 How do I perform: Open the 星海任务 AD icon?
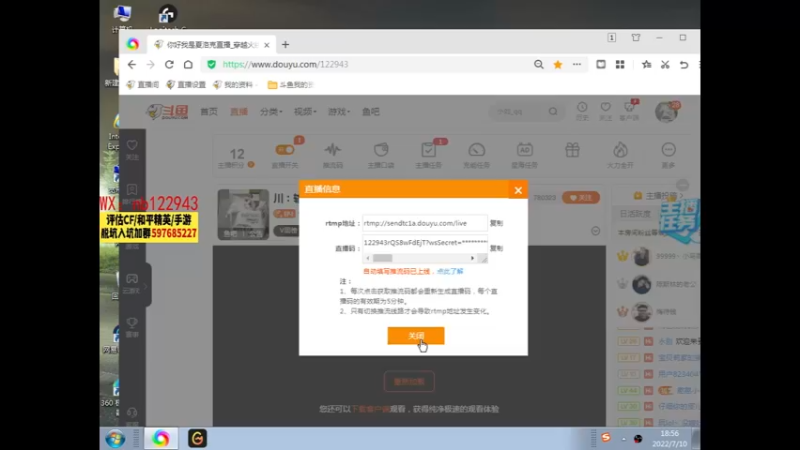coord(524,150)
